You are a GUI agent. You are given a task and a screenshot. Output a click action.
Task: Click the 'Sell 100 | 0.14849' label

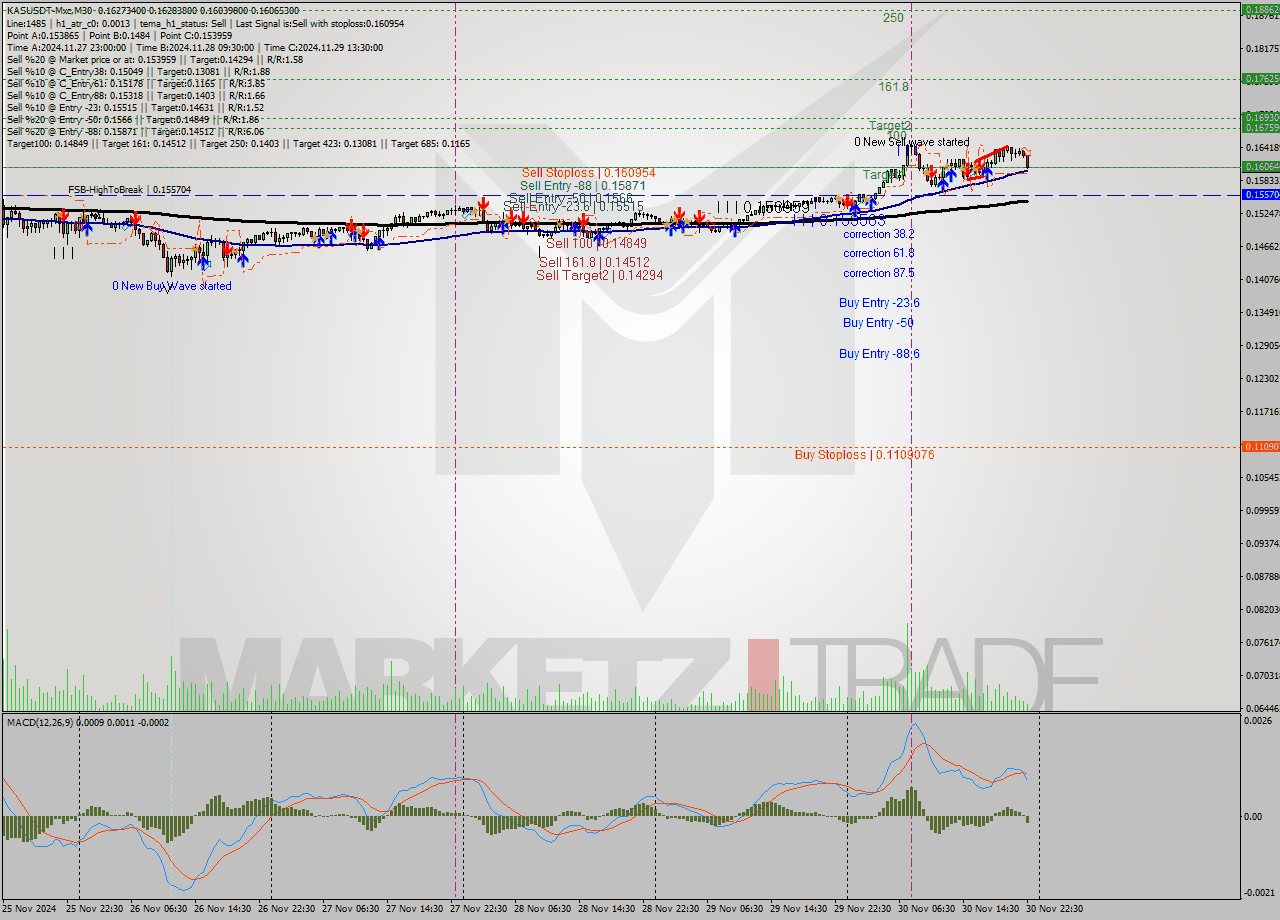596,243
